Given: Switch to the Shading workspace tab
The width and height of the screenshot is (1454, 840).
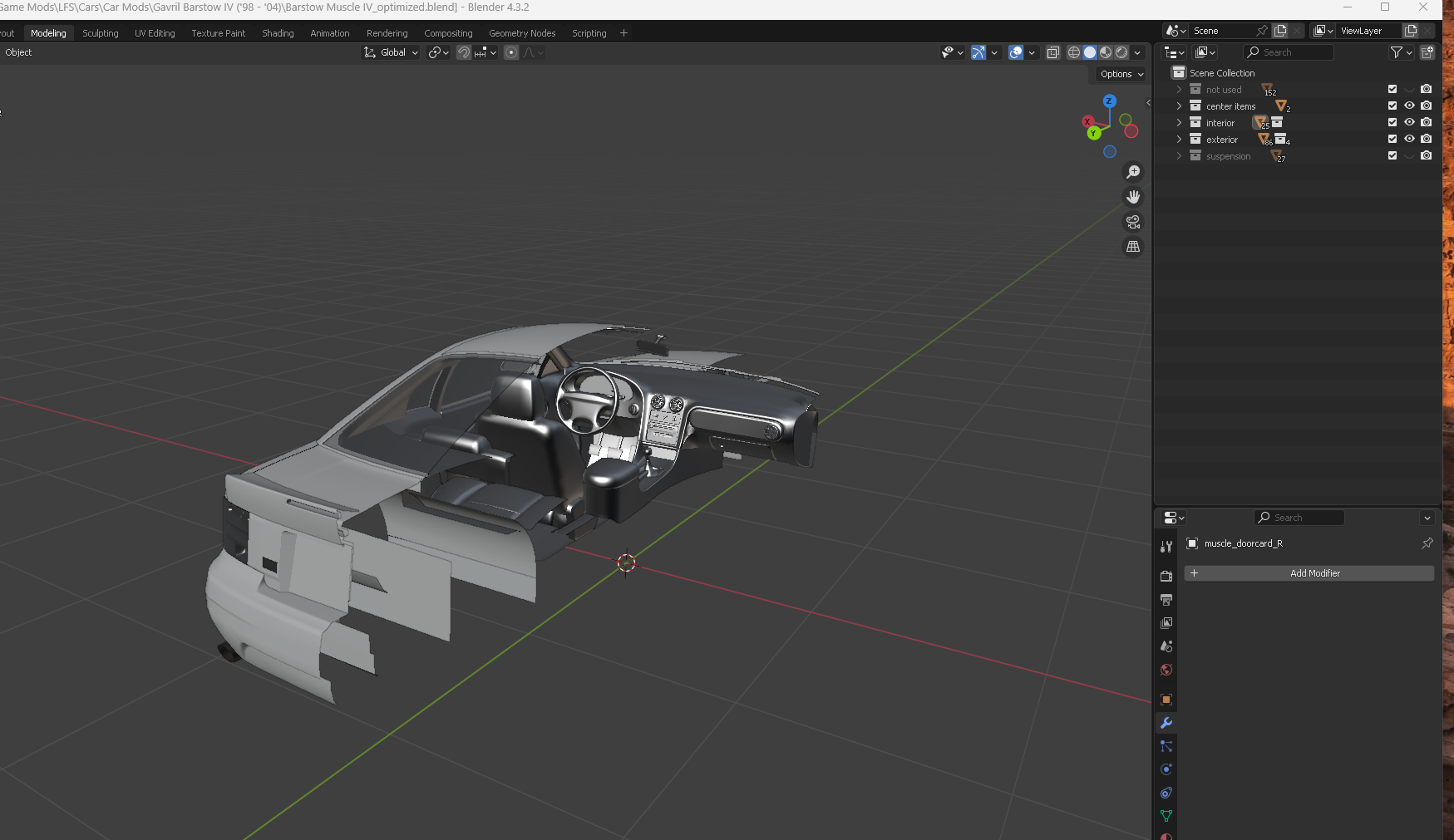Looking at the screenshot, I should (278, 33).
